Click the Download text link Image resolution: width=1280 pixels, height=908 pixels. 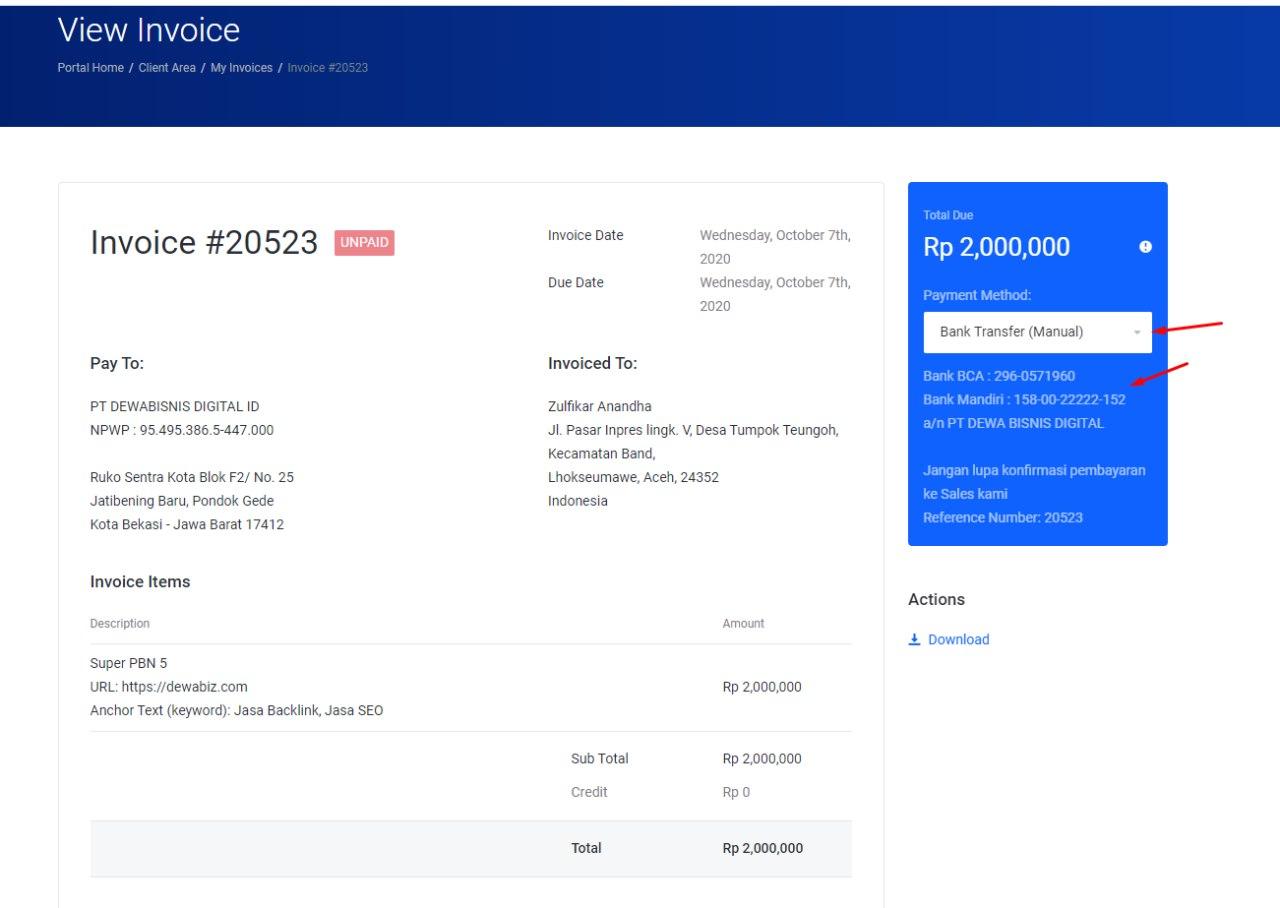click(x=958, y=640)
